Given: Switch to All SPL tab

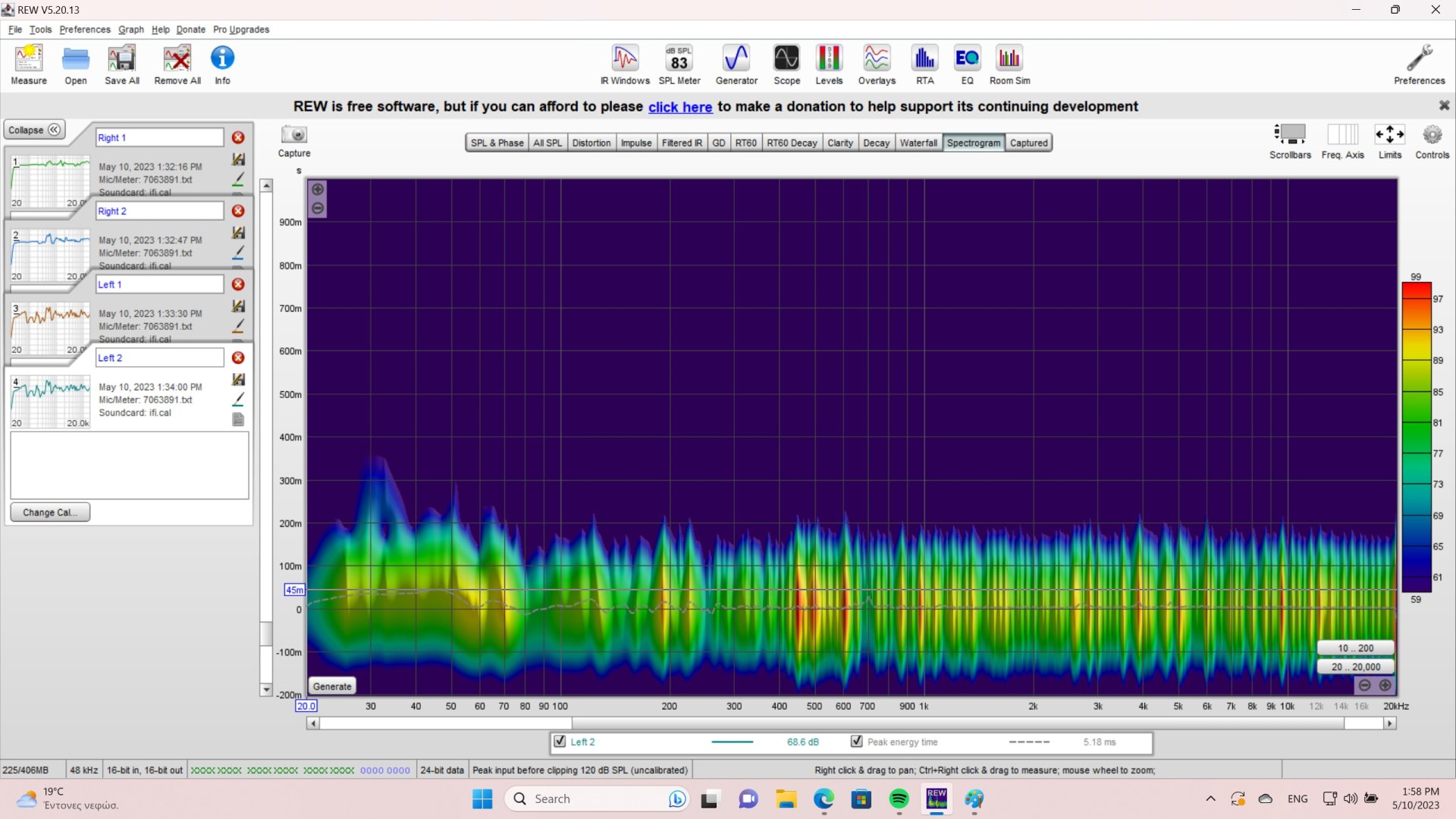Looking at the screenshot, I should tap(548, 143).
